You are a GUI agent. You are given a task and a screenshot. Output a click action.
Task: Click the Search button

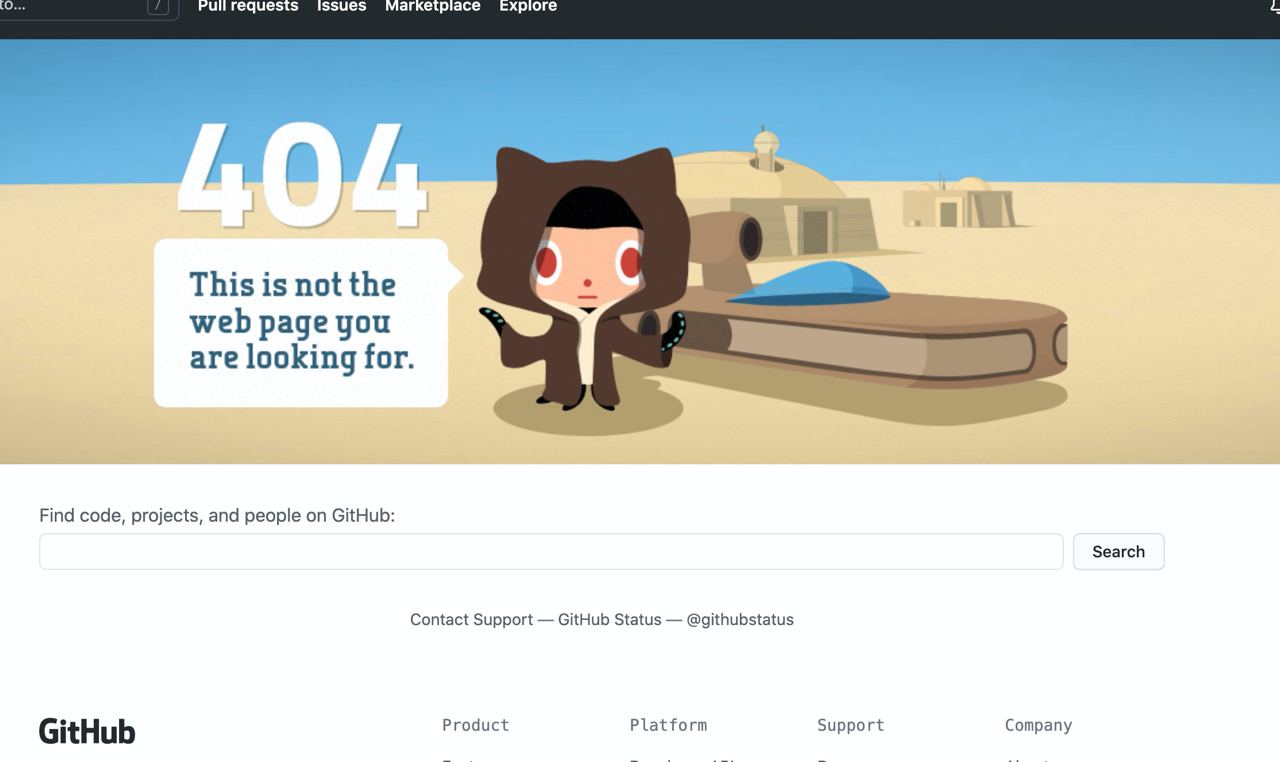(x=1118, y=551)
